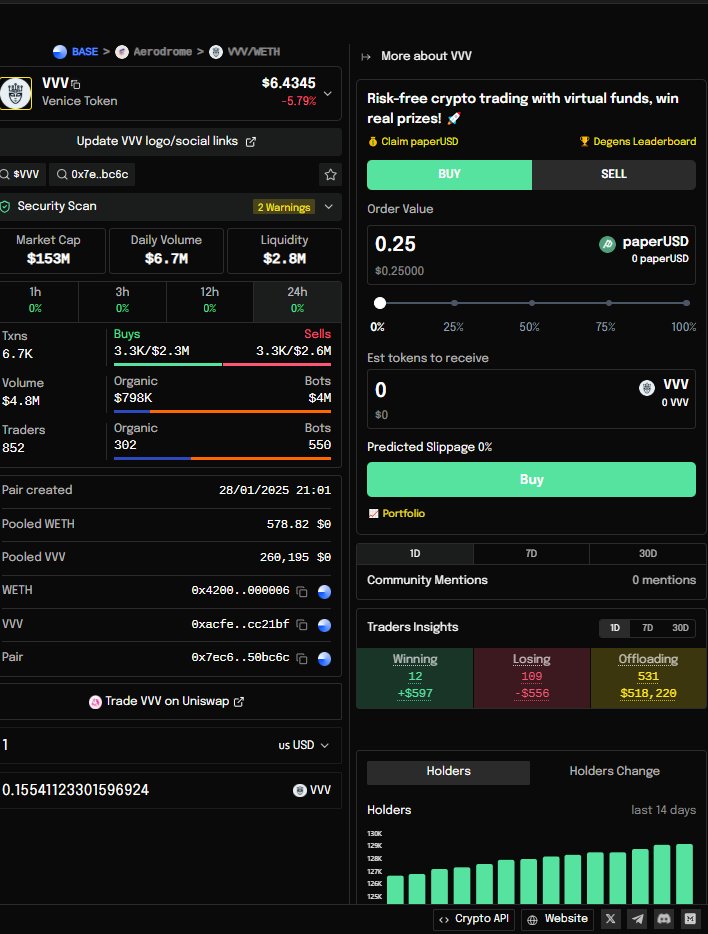Select the 12h timeframe
Viewport: 708px width, 934px height.
pos(210,300)
